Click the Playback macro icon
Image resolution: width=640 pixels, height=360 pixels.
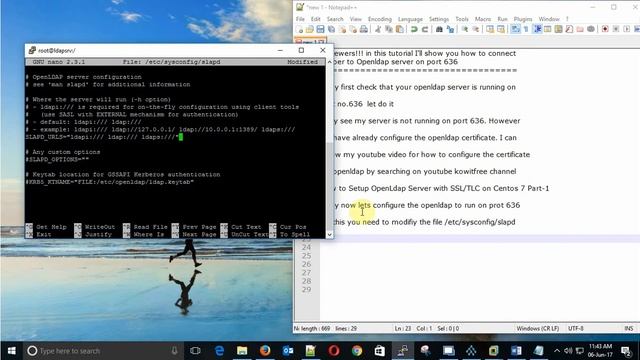coord(627,29)
